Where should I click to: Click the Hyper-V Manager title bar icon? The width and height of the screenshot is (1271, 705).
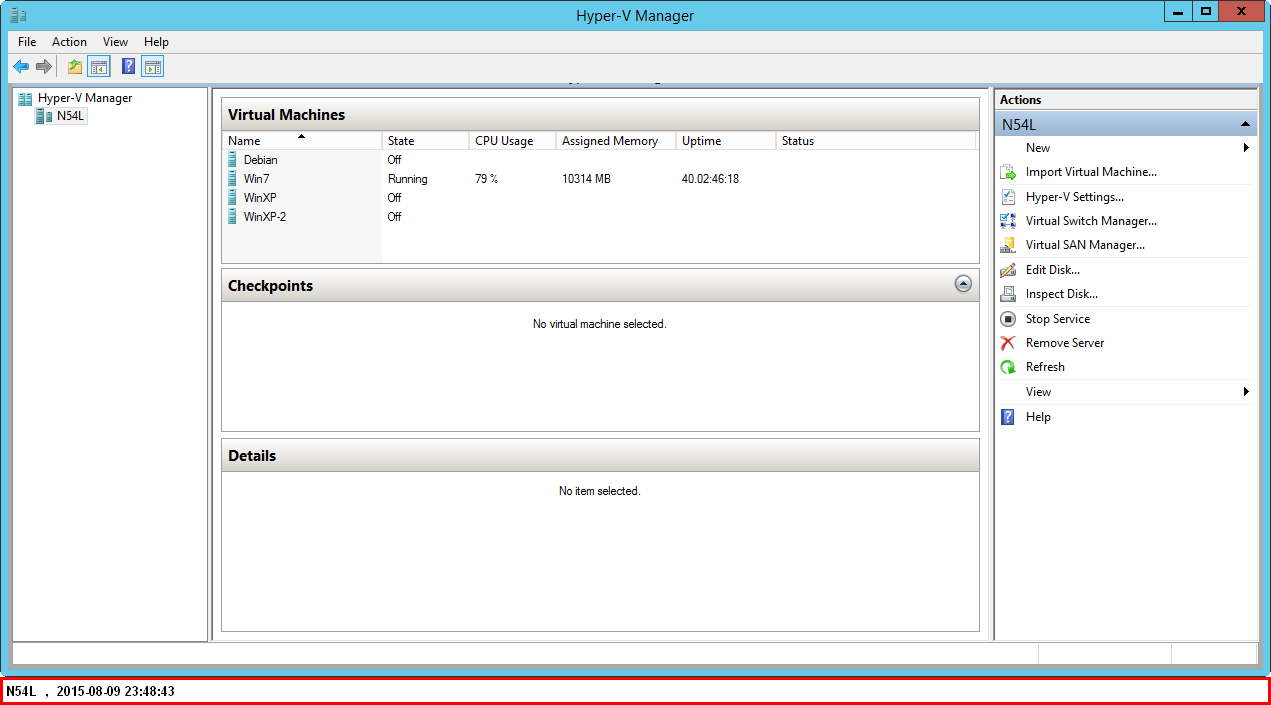[x=18, y=15]
